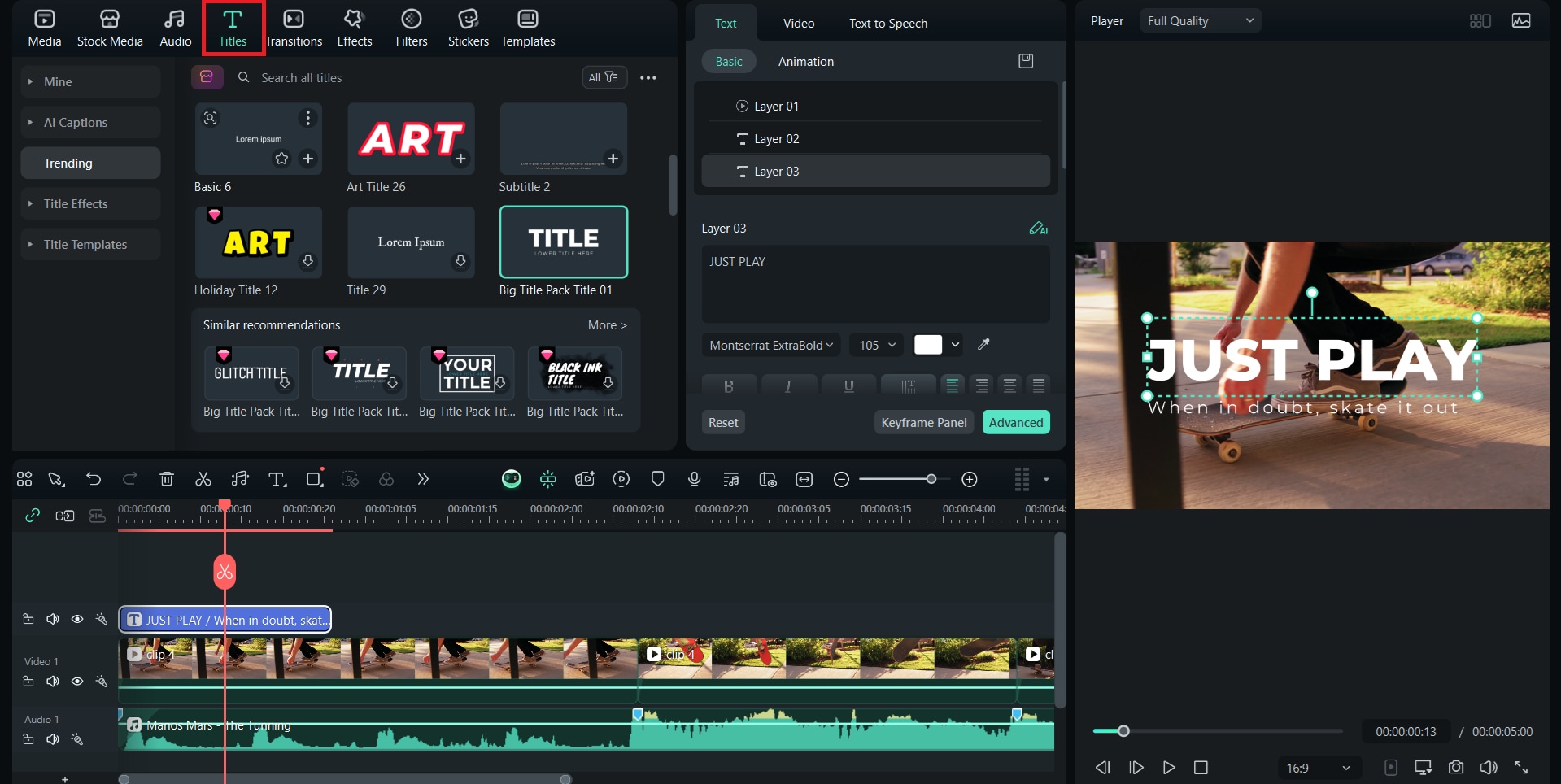Open the Keyframe Panel
This screenshot has width=1561, height=784.
pyautogui.click(x=924, y=423)
